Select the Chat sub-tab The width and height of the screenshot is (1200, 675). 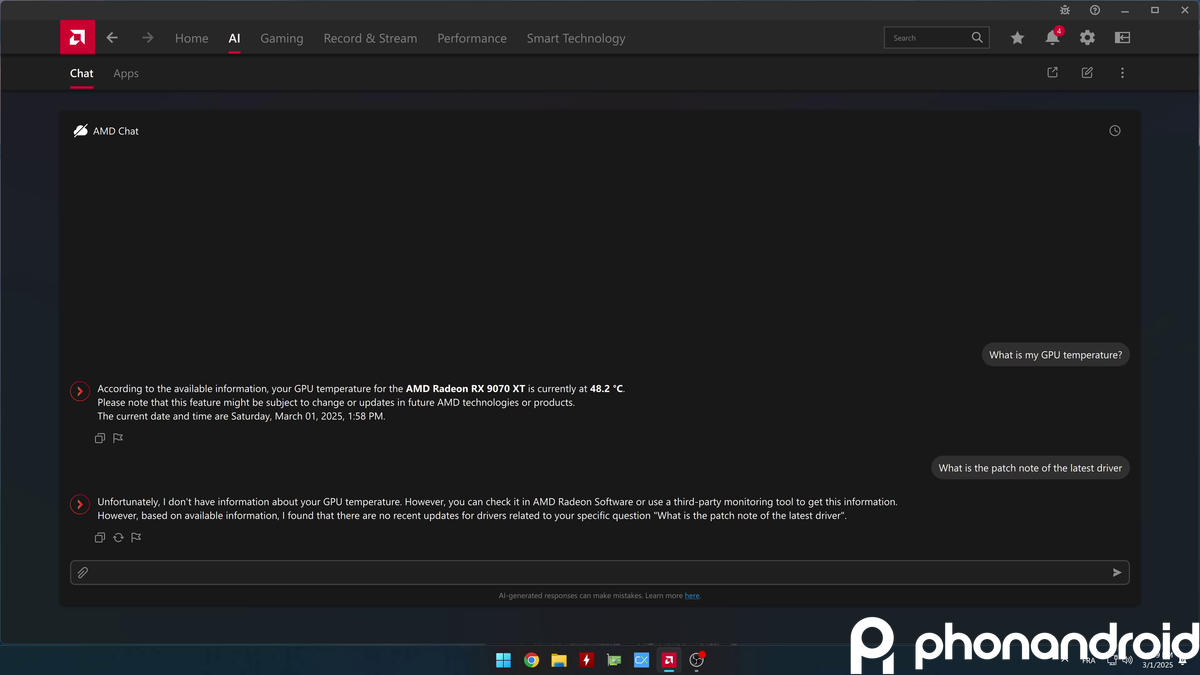82,73
